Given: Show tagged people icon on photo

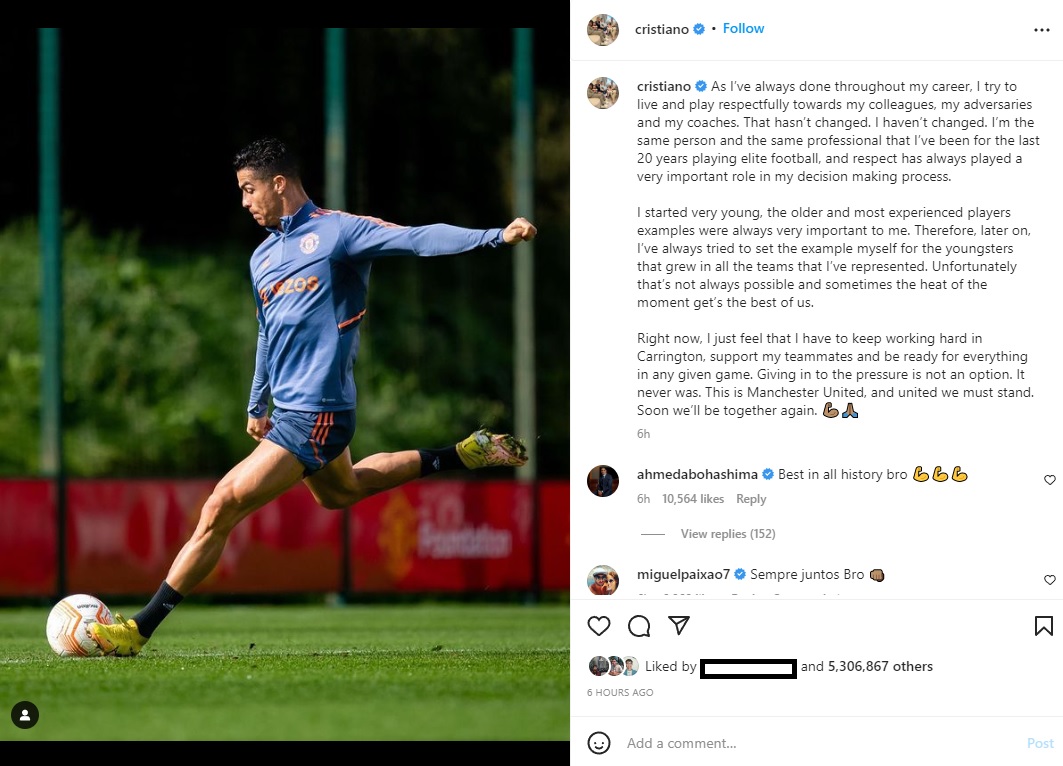Looking at the screenshot, I should click(x=25, y=714).
